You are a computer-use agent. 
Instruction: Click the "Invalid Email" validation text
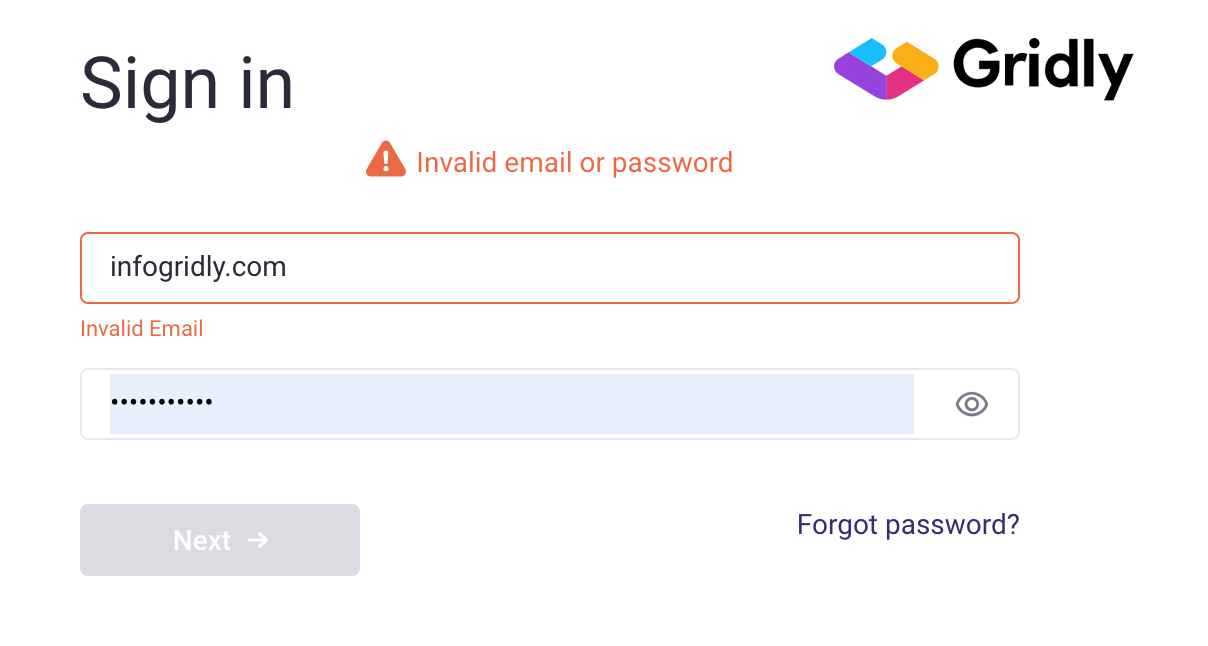coord(141,328)
